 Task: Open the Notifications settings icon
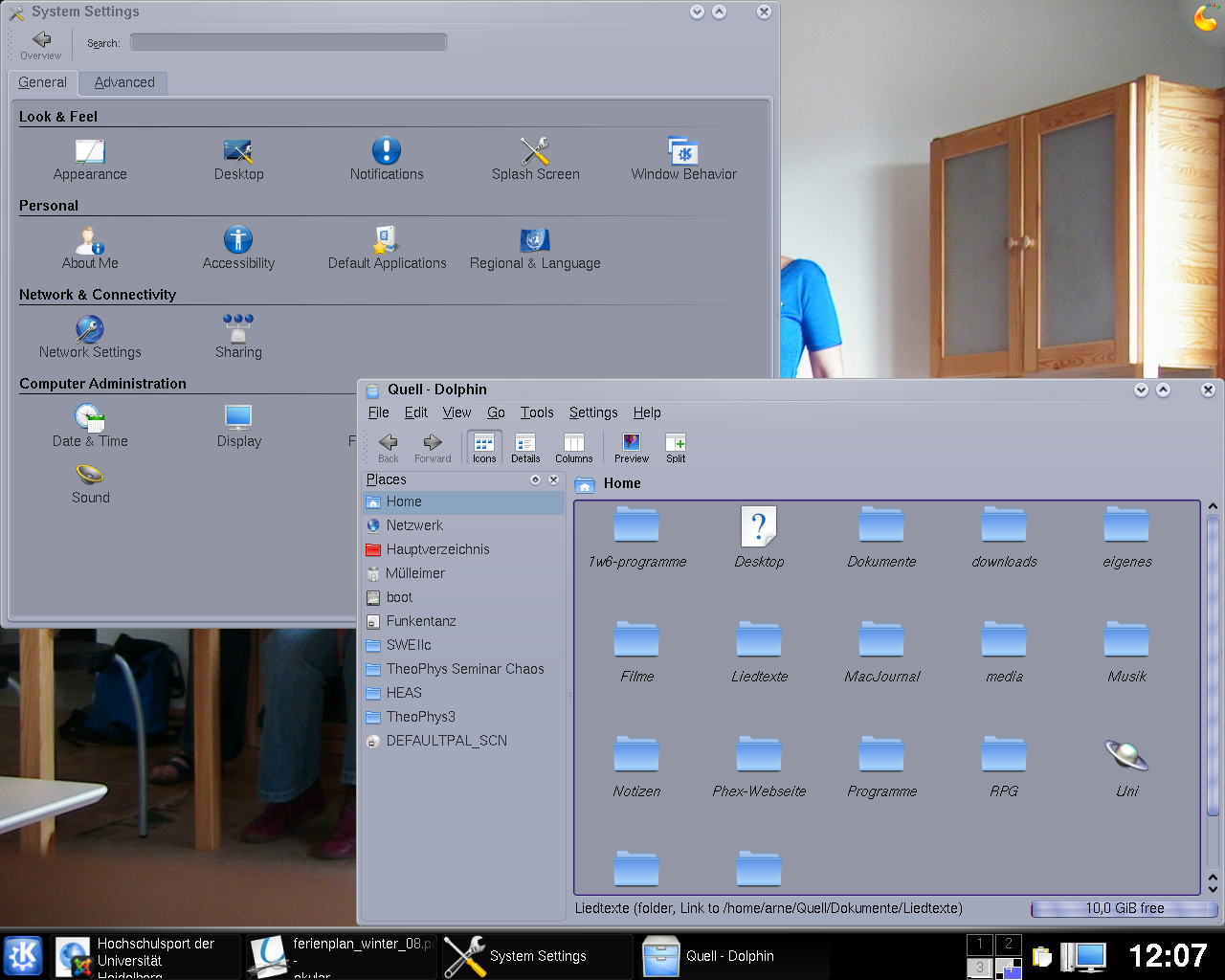click(x=387, y=159)
